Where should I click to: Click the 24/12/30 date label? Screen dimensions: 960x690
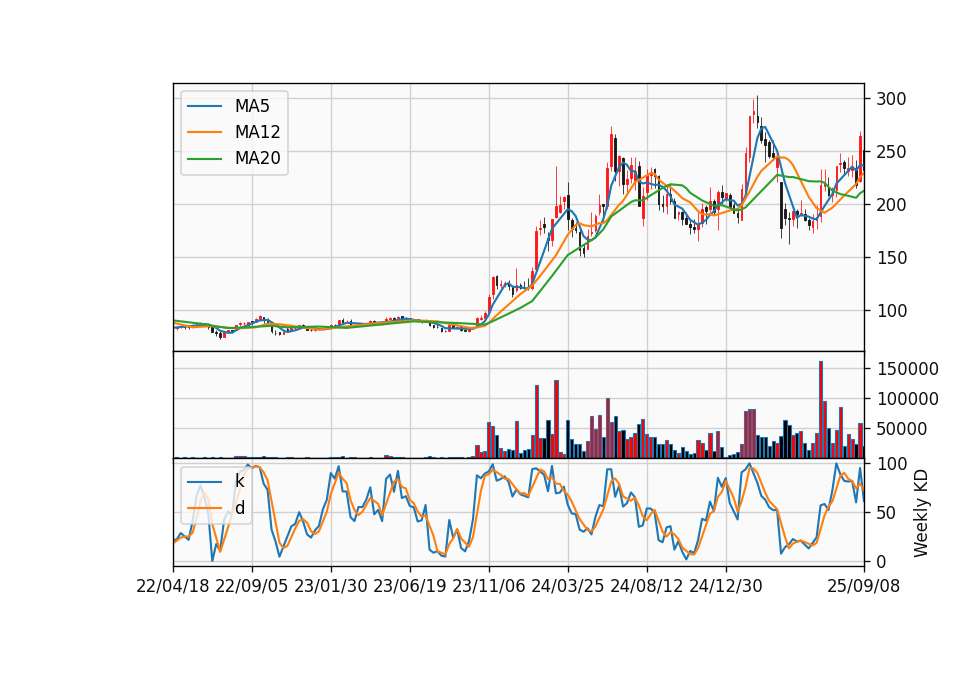726,586
